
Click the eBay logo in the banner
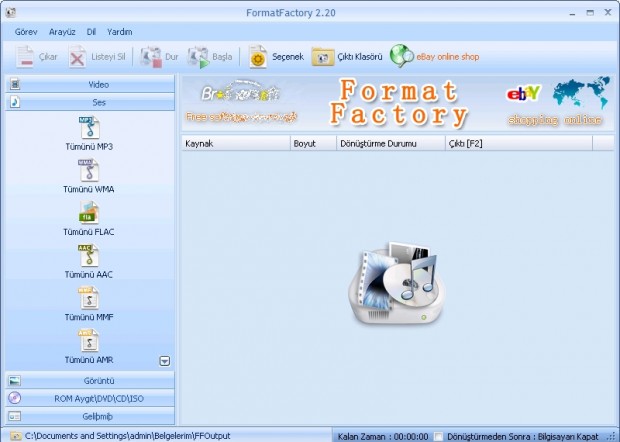coord(523,93)
